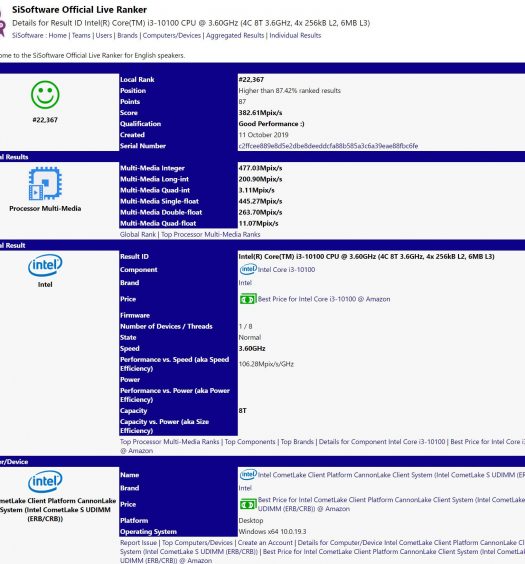Open the Top Brands link

pyautogui.click(x=297, y=441)
